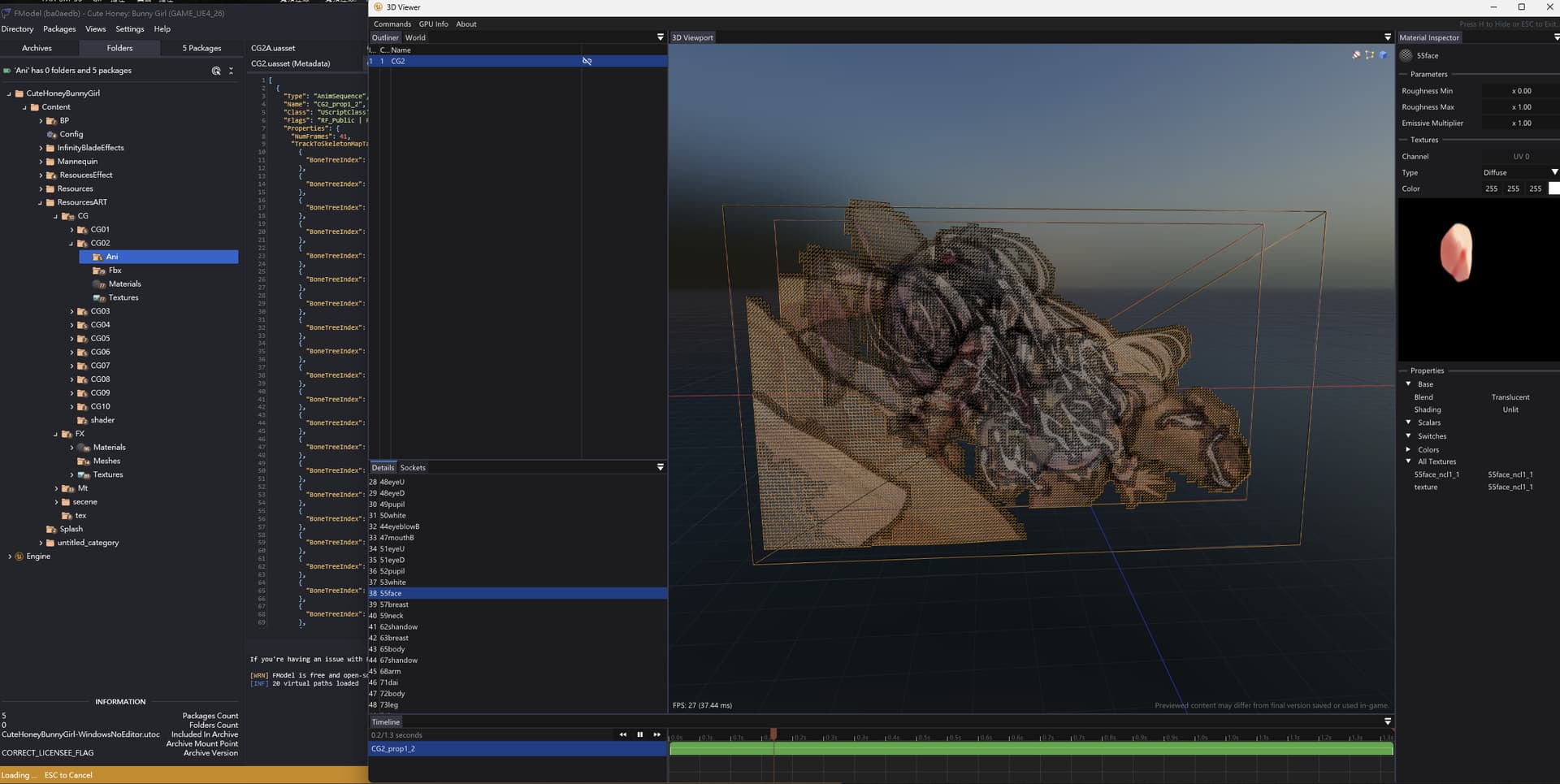Viewport: 1560px width, 784px height.
Task: Select the 49pupil material row
Action: pyautogui.click(x=518, y=505)
